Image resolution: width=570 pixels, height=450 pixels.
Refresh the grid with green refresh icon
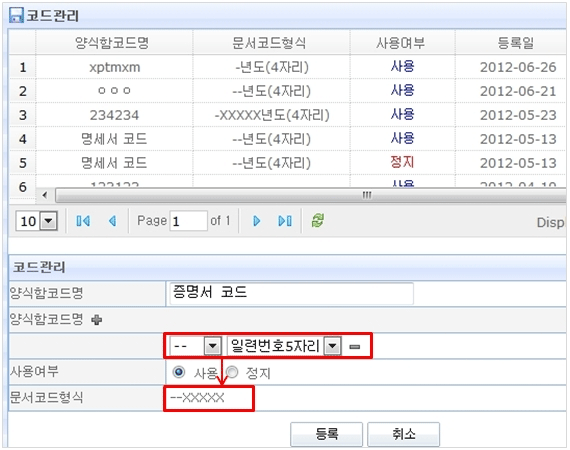[318, 220]
